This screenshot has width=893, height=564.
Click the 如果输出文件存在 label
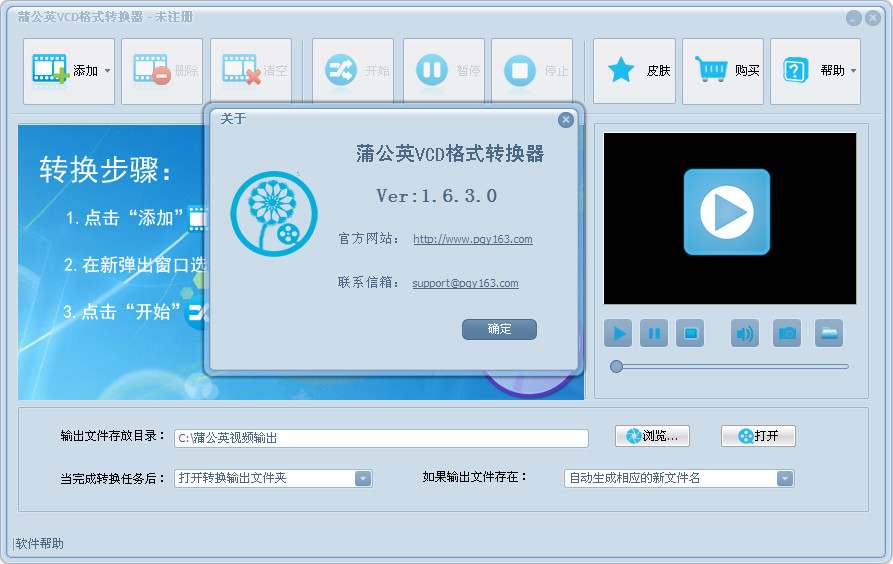coord(475,477)
